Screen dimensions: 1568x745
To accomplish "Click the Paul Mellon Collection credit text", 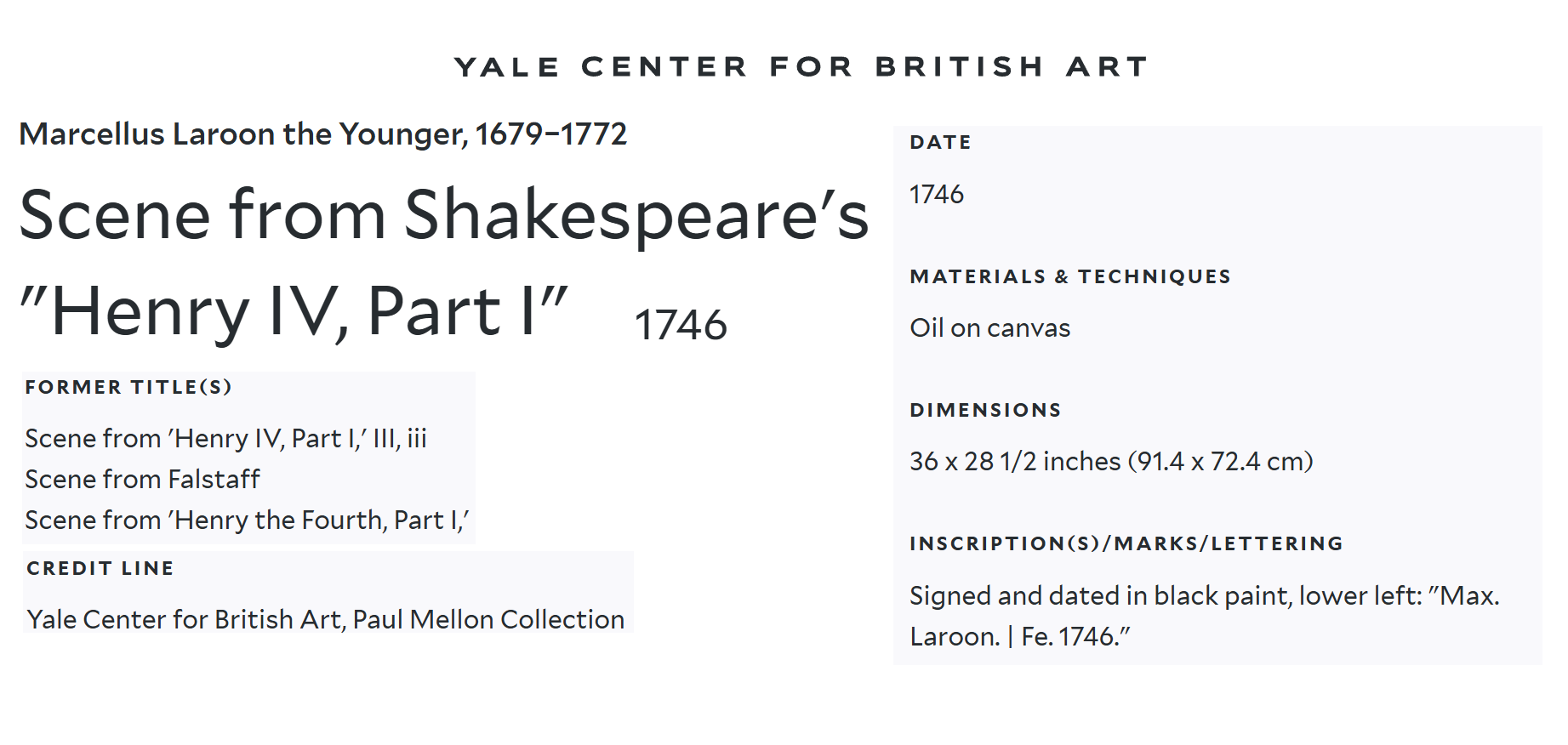I will 325,620.
